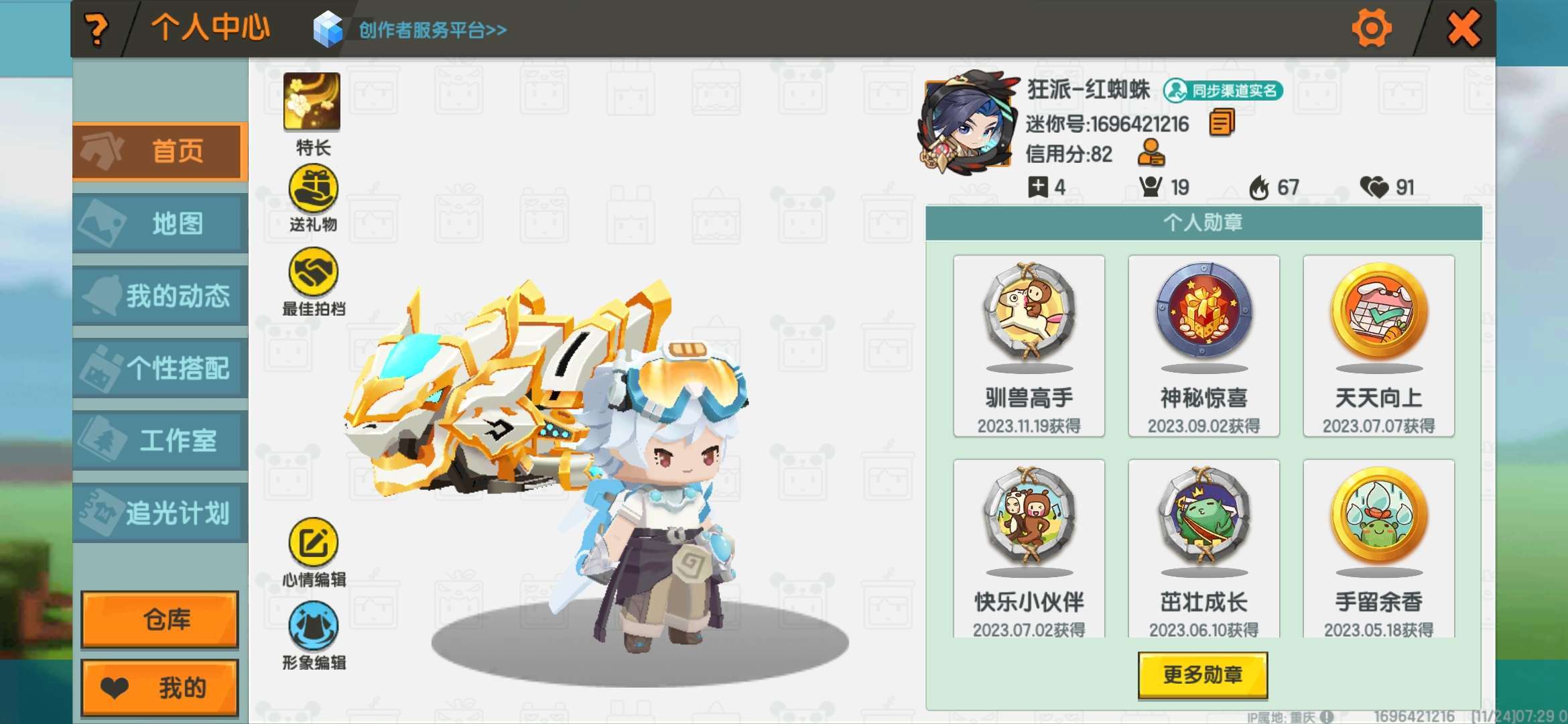Click the 送礼物 gift icon
Viewport: 1568px width, 724px height.
(313, 188)
